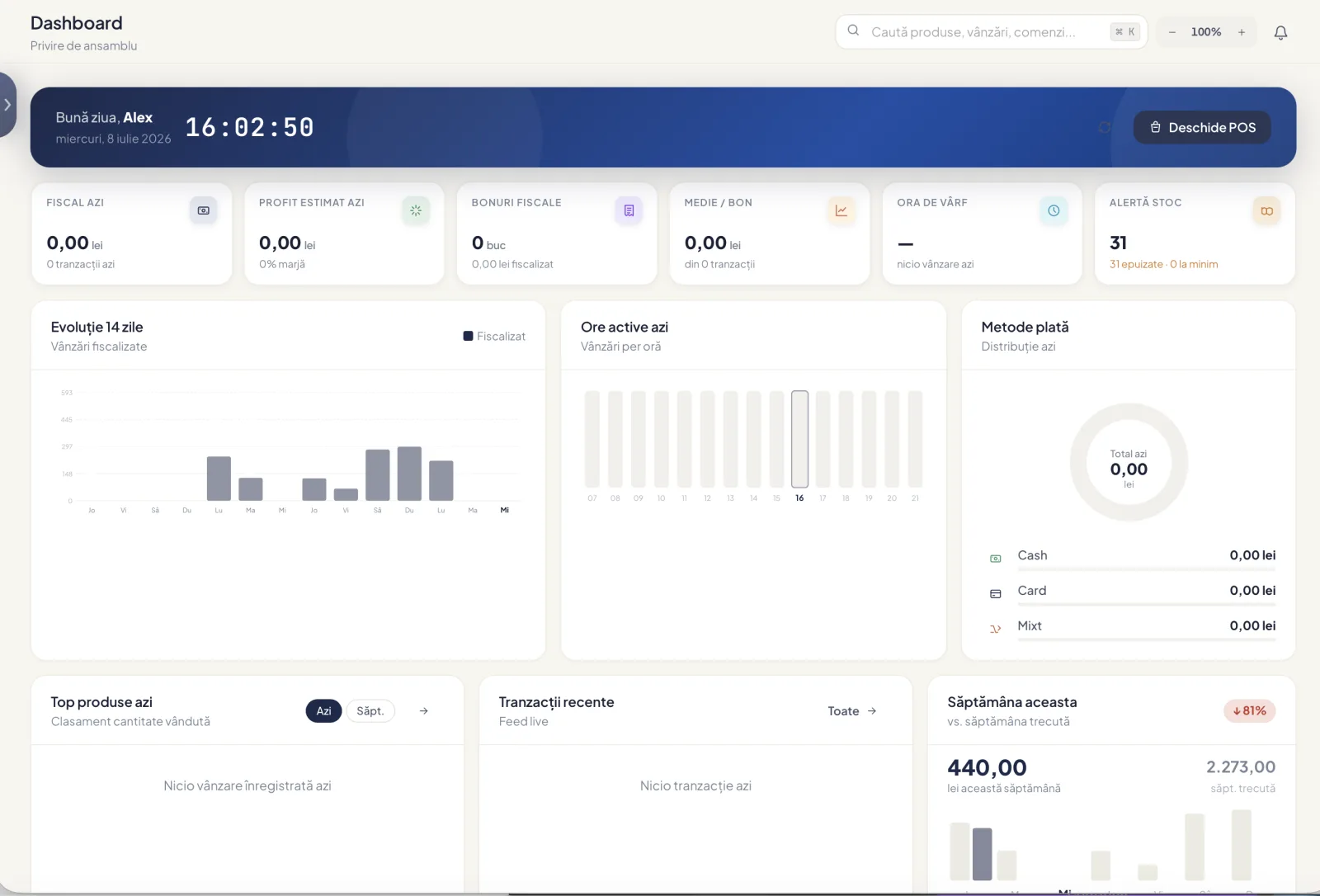Viewport: 1320px width, 896px height.
Task: Click the '0% marjă' text
Action: [x=281, y=264]
